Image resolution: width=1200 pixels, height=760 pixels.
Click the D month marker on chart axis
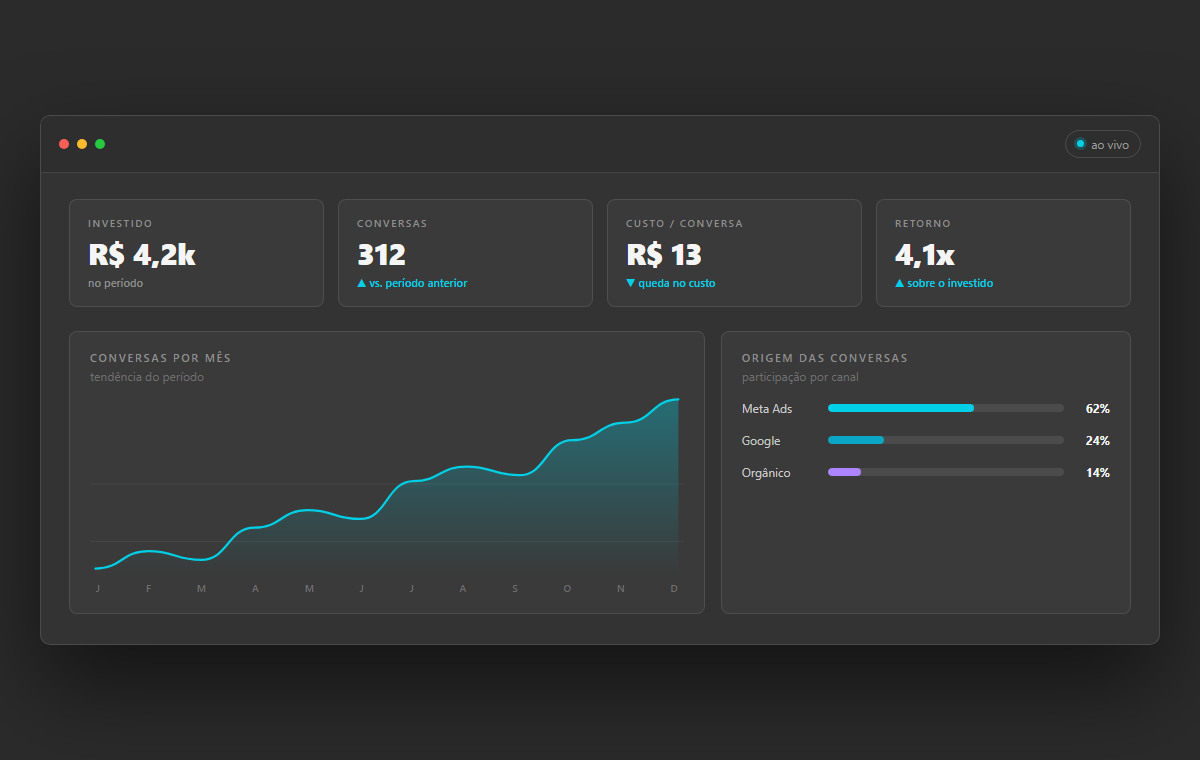click(x=674, y=589)
